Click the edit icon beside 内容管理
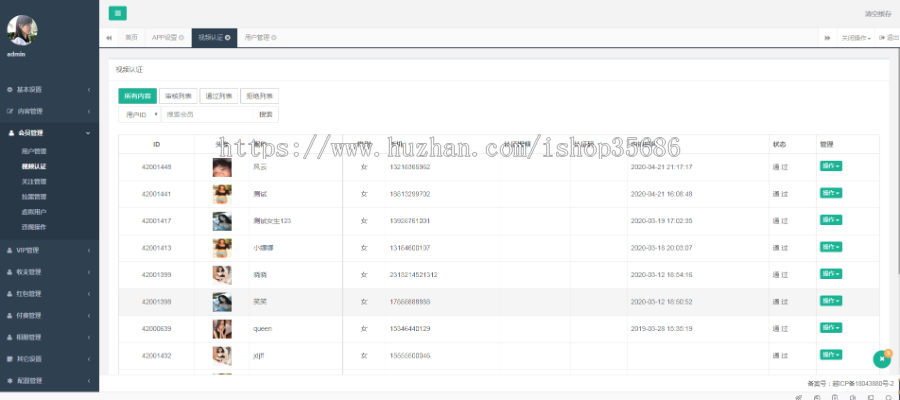This screenshot has height=400, width=900. (10, 111)
